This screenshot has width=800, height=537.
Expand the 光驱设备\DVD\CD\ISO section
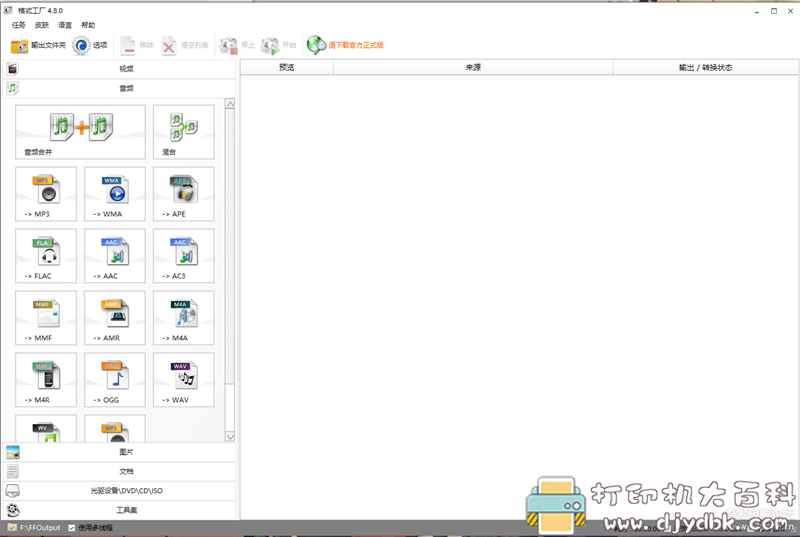pyautogui.click(x=120, y=491)
